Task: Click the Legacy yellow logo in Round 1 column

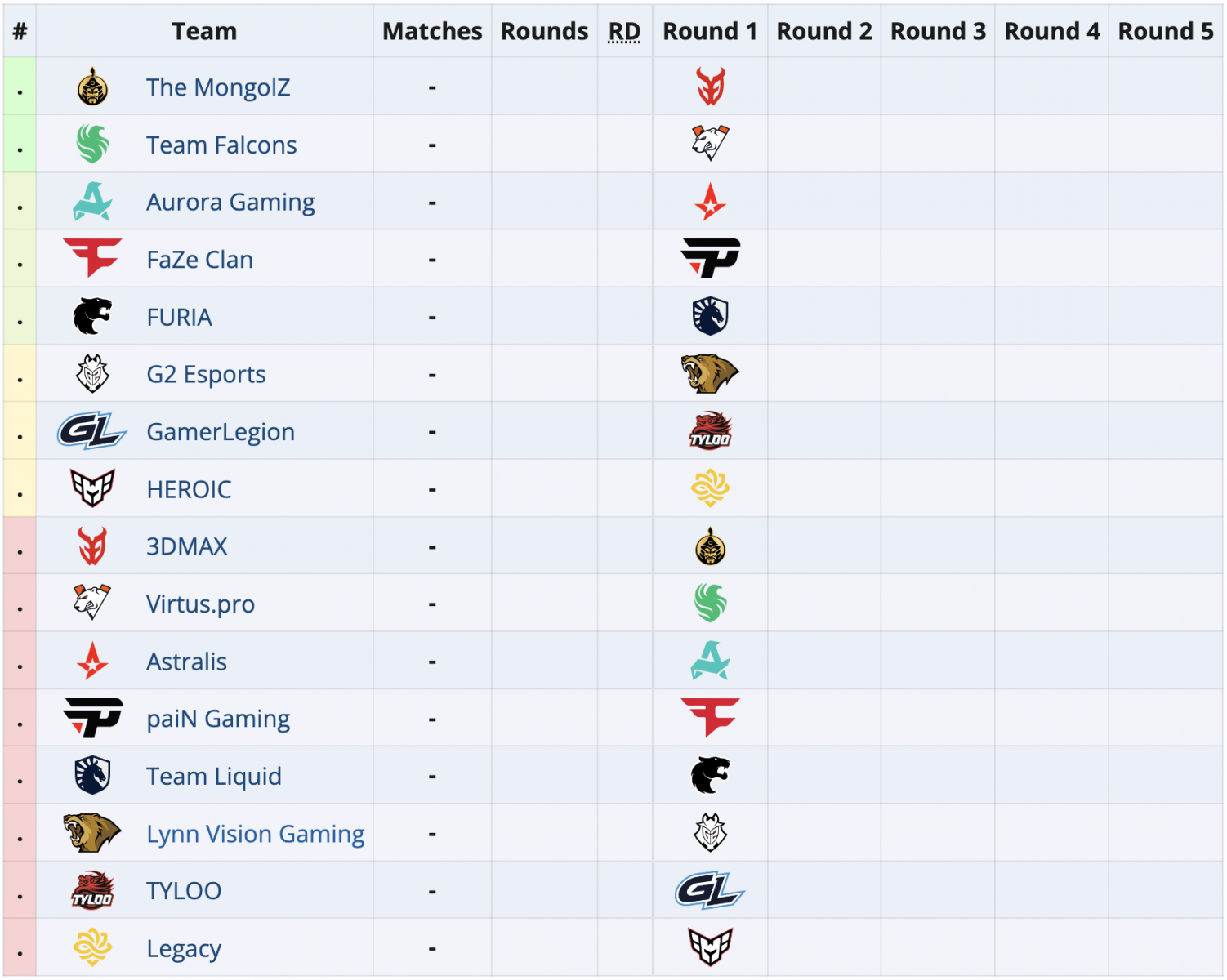Action: [x=710, y=488]
